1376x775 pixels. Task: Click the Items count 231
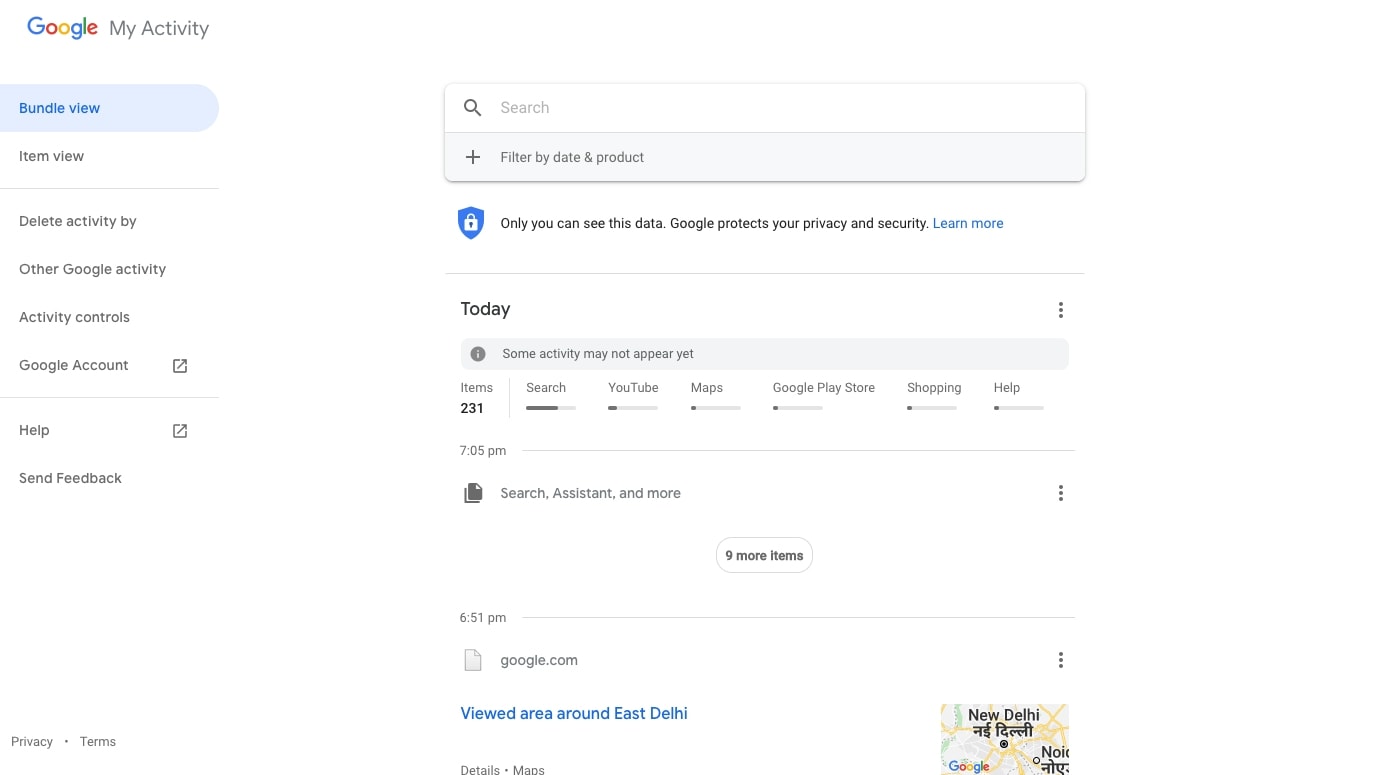[x=472, y=408]
